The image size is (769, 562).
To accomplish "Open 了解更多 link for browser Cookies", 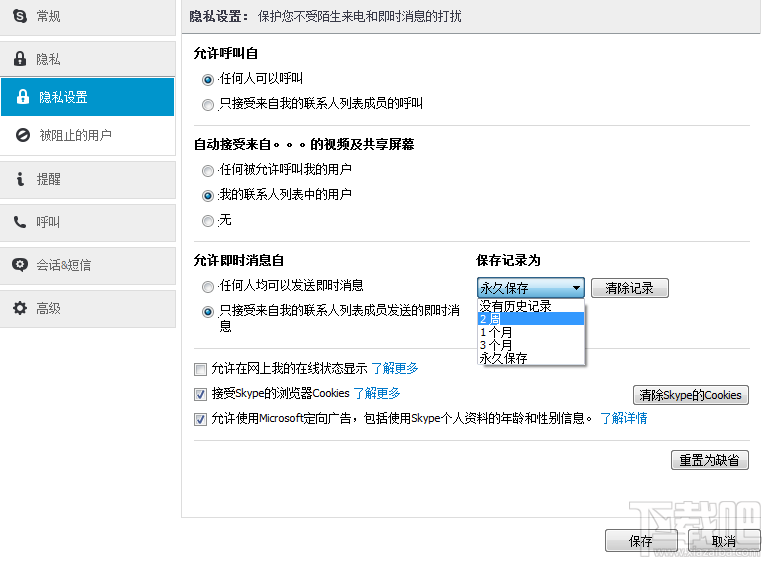I will pyautogui.click(x=377, y=393).
